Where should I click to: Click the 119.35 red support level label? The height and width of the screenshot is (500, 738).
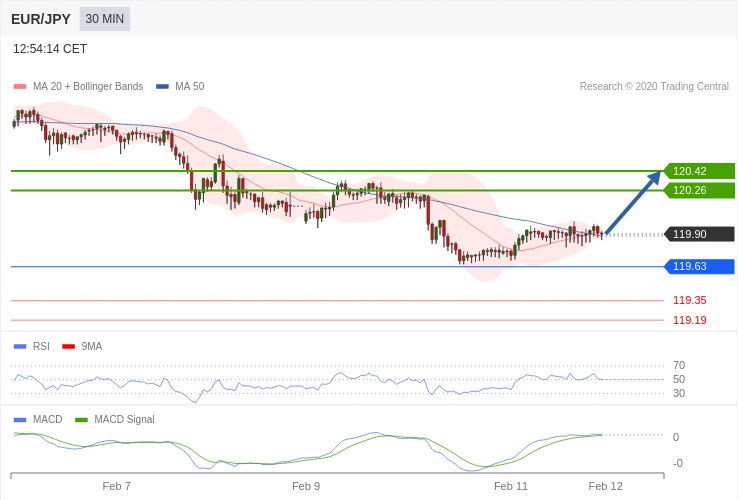pyautogui.click(x=689, y=300)
